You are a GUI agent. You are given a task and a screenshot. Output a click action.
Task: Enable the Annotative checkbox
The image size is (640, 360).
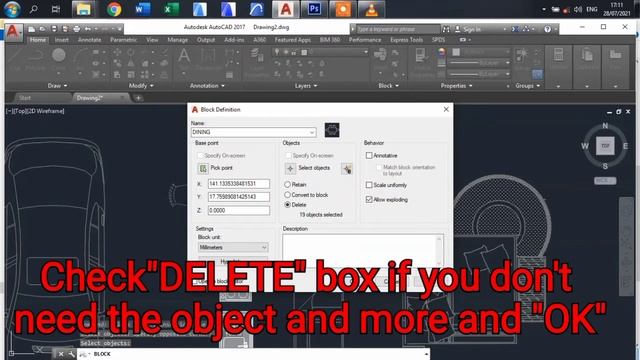369,156
